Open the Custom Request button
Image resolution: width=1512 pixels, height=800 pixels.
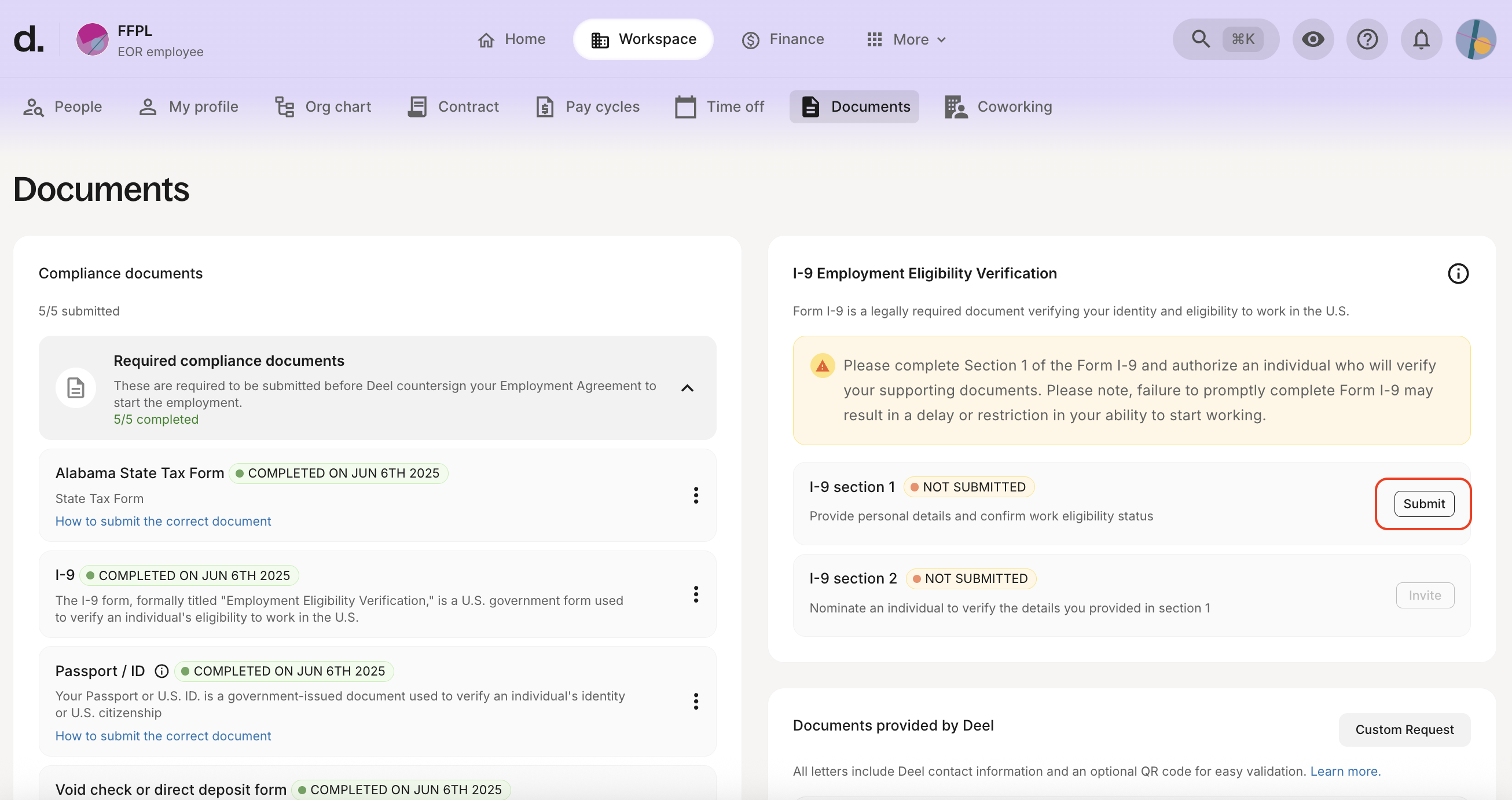pos(1404,729)
